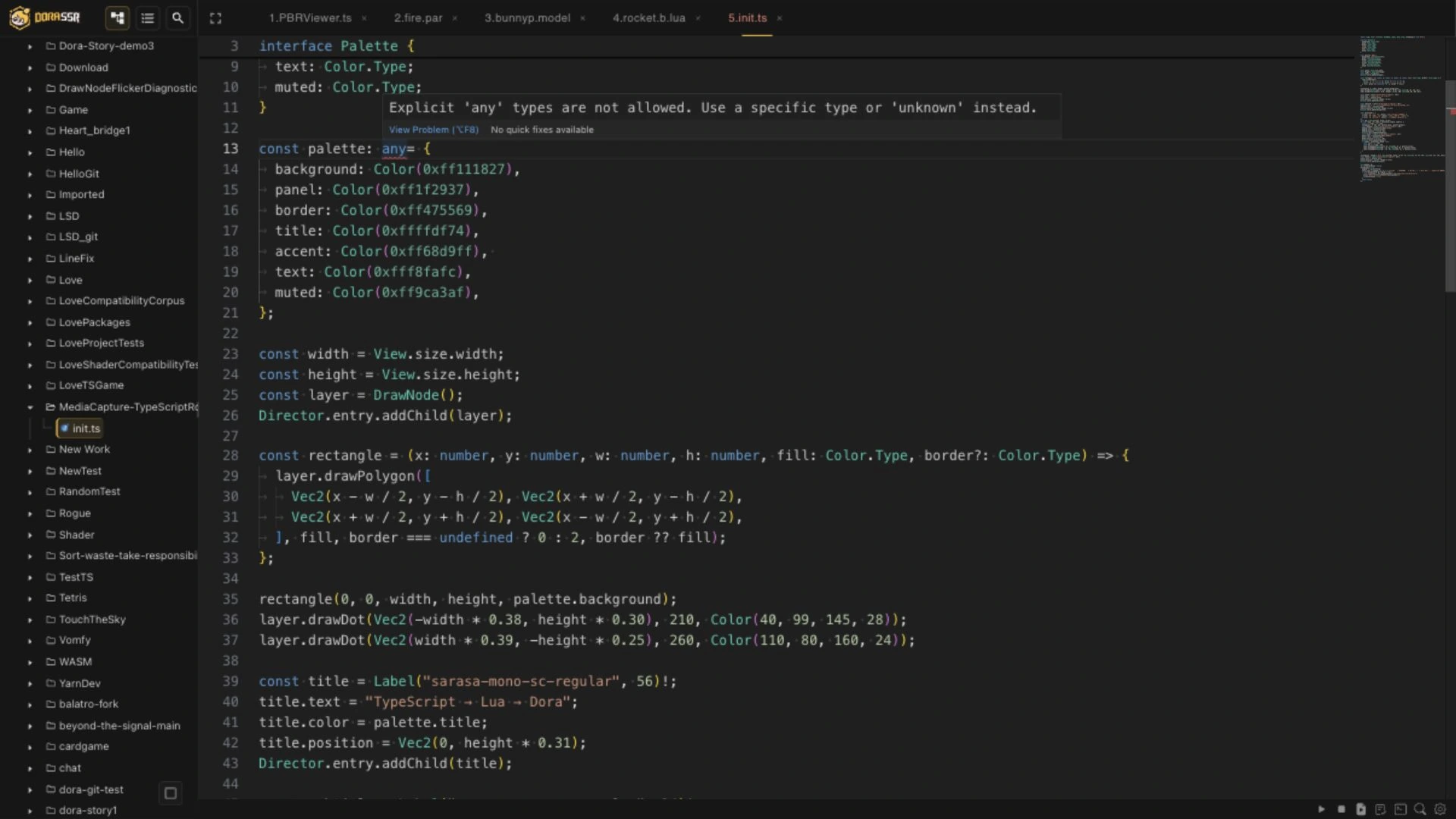This screenshot has height=819, width=1456.
Task: Select the init.ts file in the tree
Action: tap(80, 428)
